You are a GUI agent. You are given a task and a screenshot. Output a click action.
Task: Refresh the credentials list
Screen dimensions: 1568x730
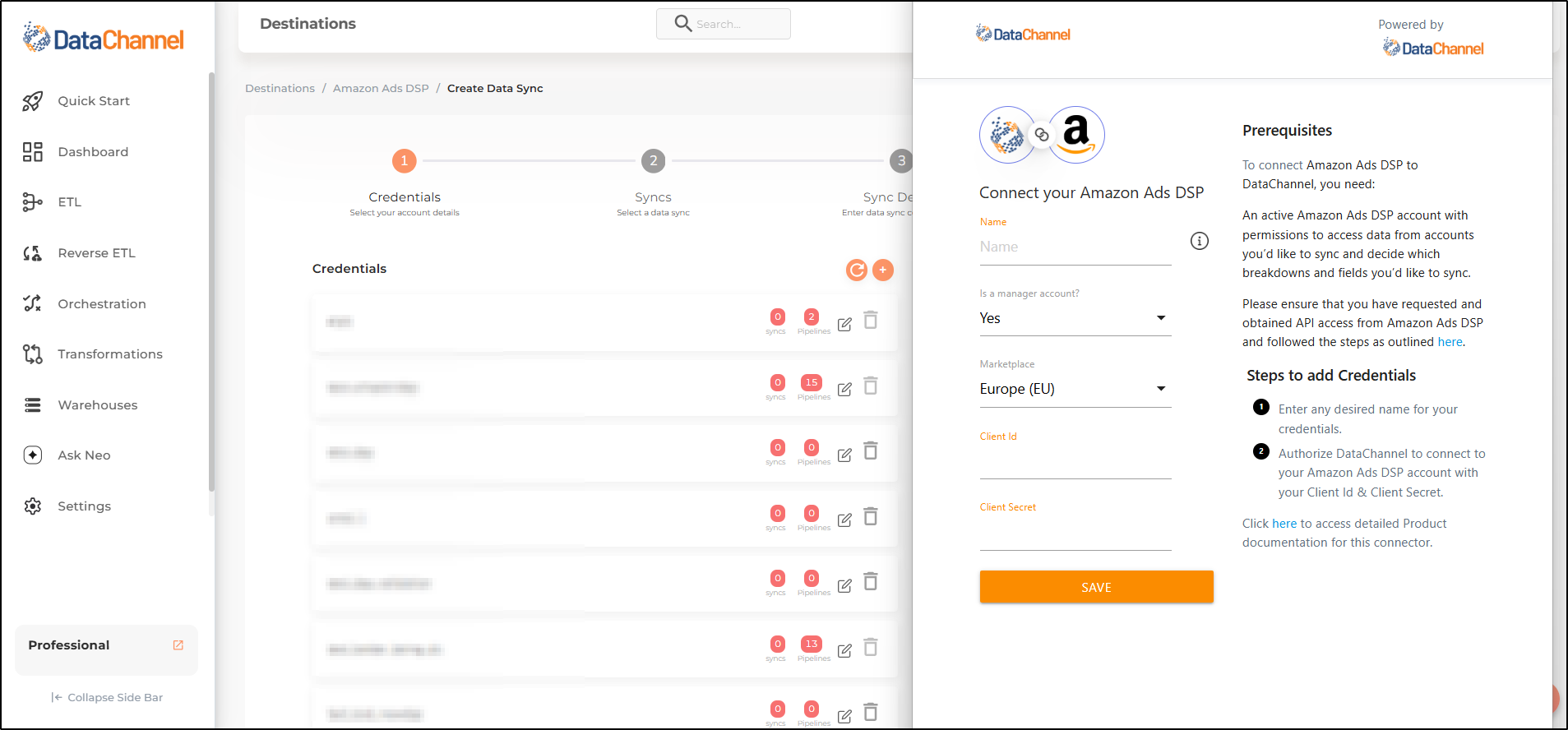click(857, 270)
